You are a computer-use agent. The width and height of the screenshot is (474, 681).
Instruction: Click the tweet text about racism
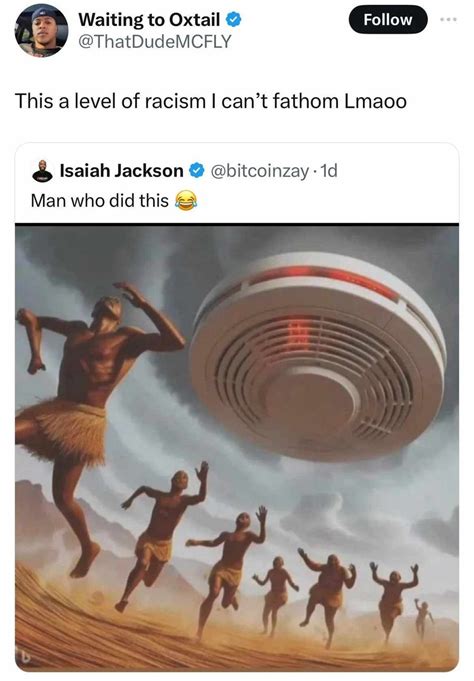click(x=211, y=101)
